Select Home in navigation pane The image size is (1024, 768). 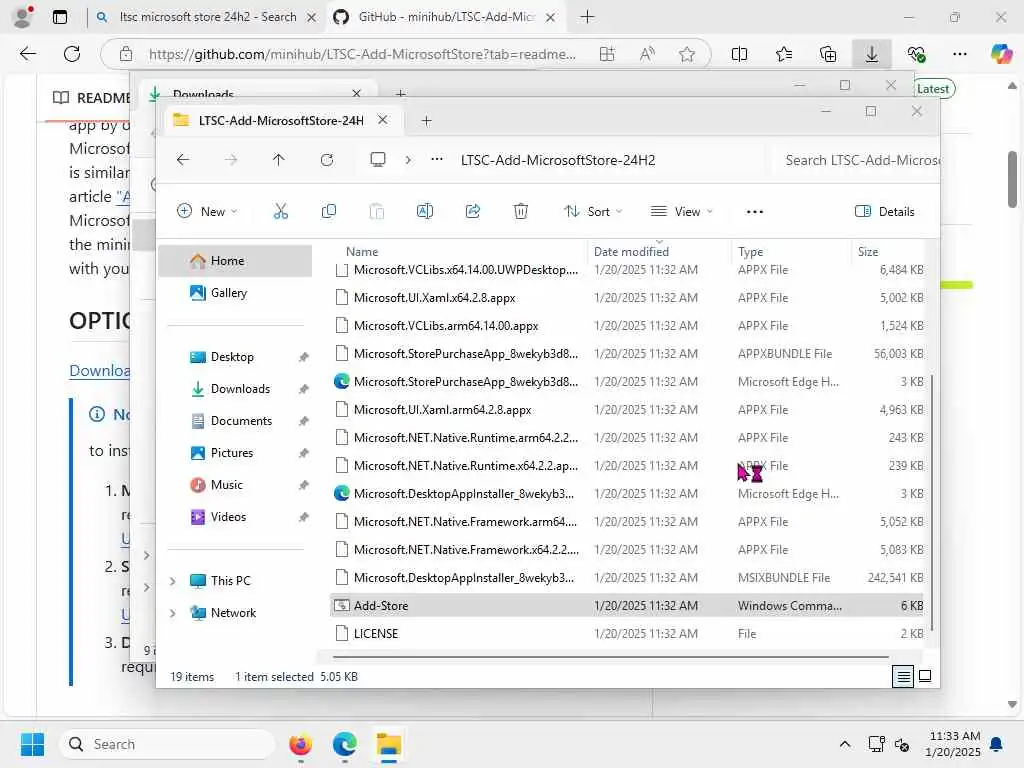[x=236, y=261]
